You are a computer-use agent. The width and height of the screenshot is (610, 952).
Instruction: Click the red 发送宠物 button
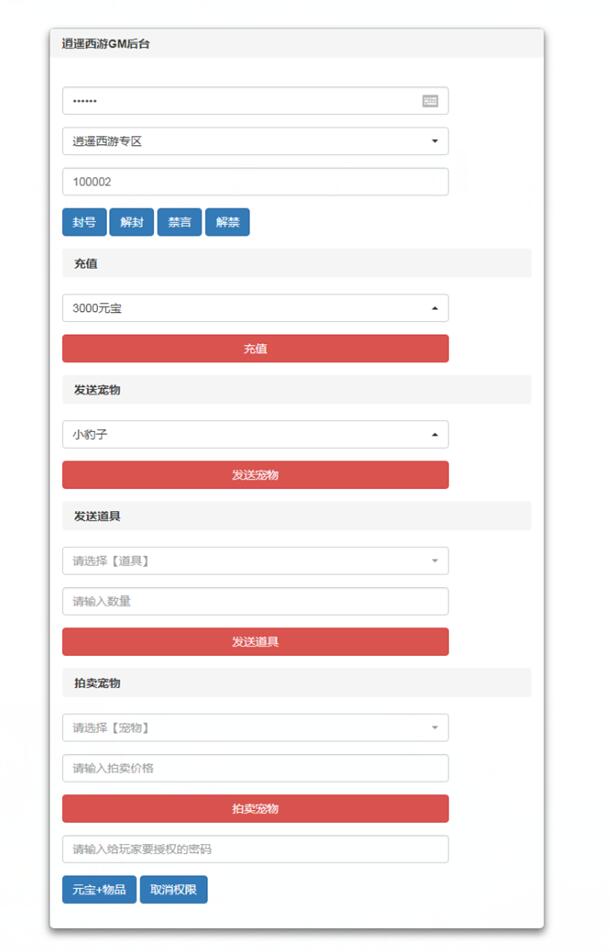pyautogui.click(x=255, y=475)
